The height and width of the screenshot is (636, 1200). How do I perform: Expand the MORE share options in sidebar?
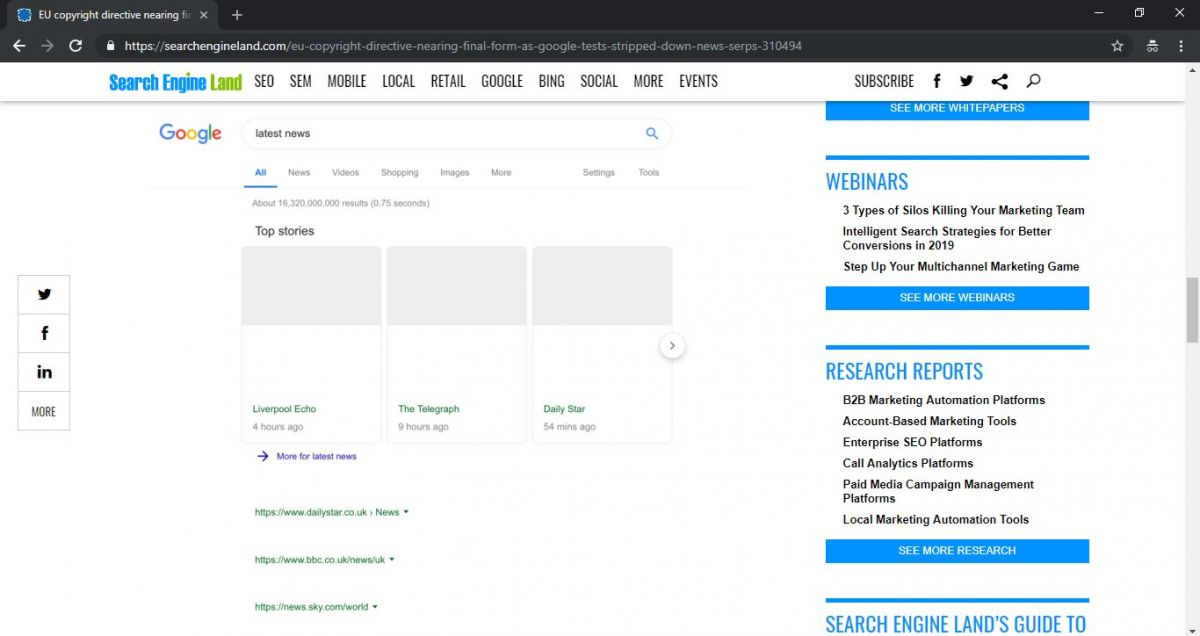[x=44, y=411]
